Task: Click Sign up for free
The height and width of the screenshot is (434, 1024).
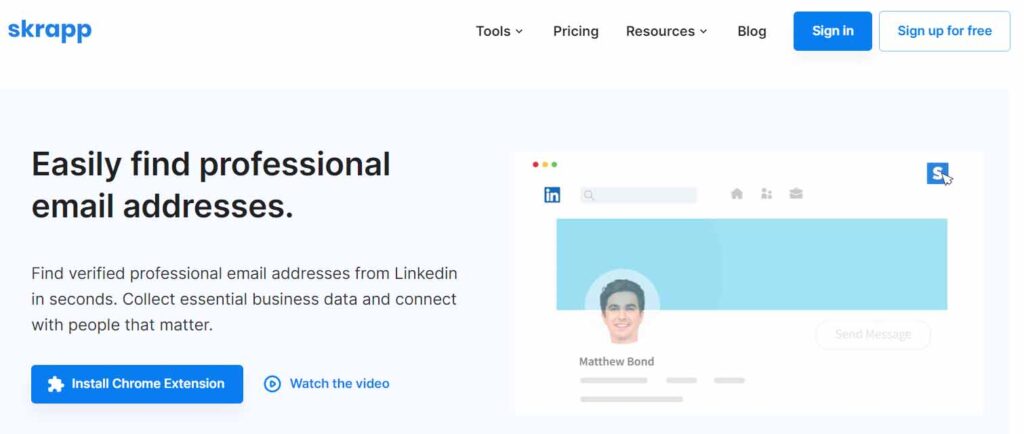Action: pos(944,31)
